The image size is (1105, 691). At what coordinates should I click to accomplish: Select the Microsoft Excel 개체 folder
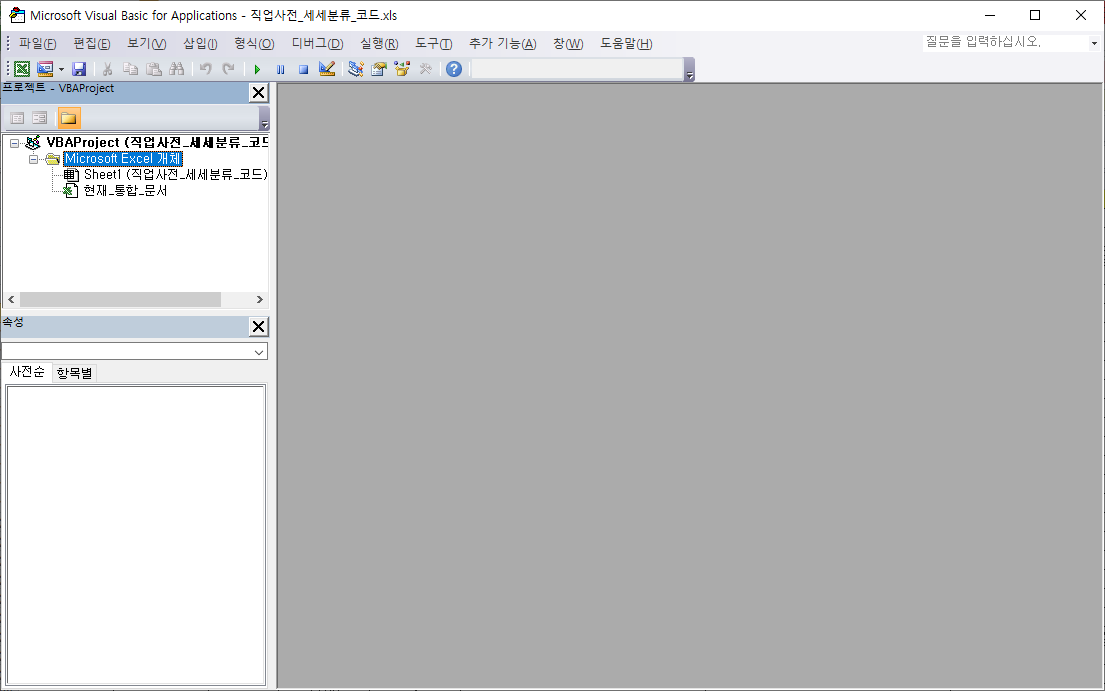click(x=123, y=158)
